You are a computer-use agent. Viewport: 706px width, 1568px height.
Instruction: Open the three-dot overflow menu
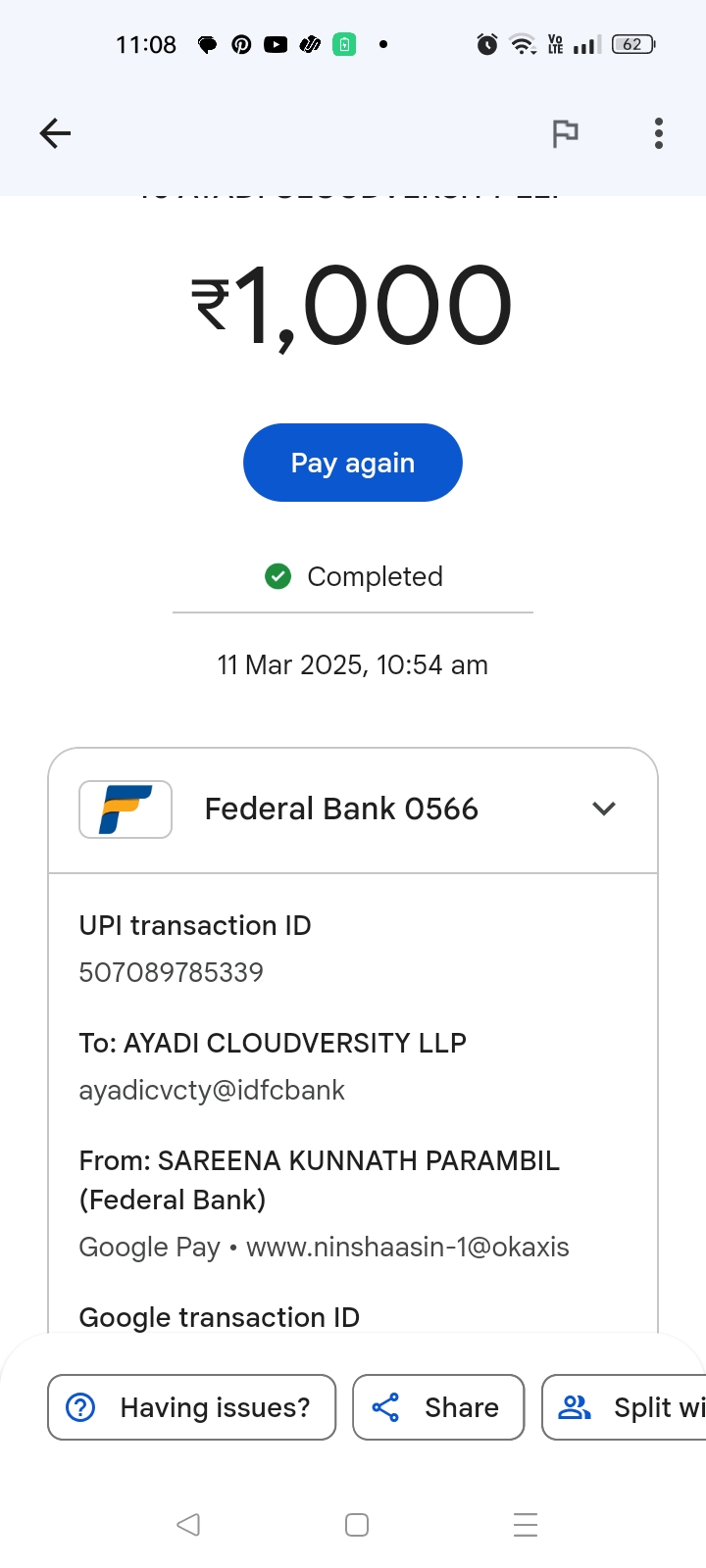659,133
